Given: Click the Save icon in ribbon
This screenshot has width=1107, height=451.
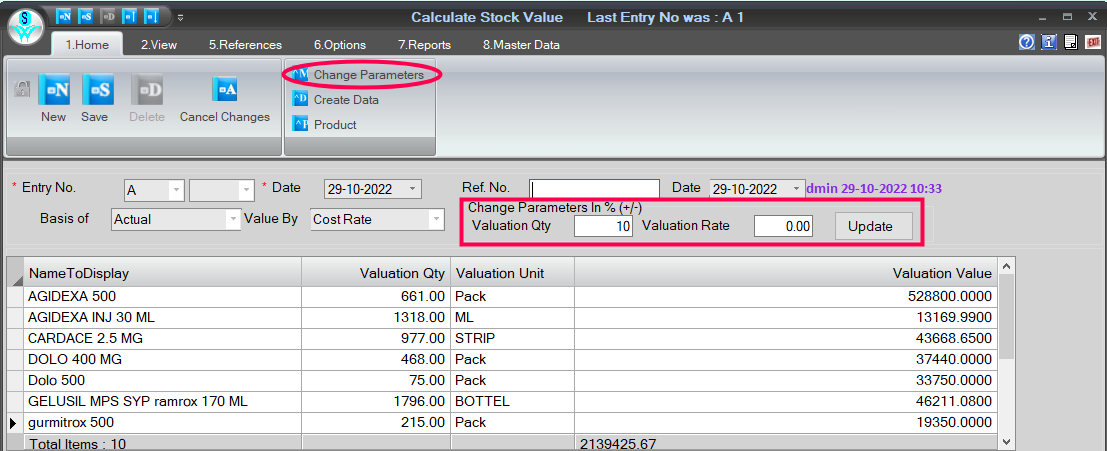Looking at the screenshot, I should pyautogui.click(x=97, y=90).
